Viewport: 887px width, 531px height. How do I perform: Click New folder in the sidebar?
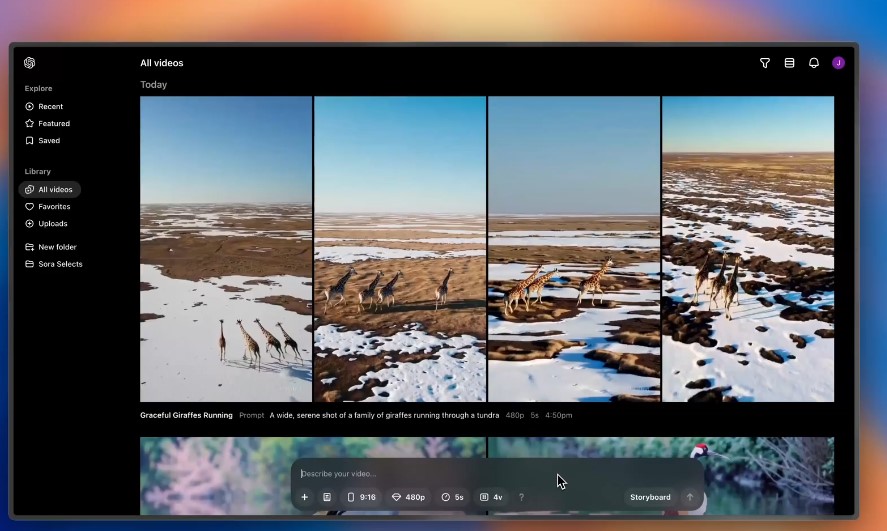[x=51, y=247]
